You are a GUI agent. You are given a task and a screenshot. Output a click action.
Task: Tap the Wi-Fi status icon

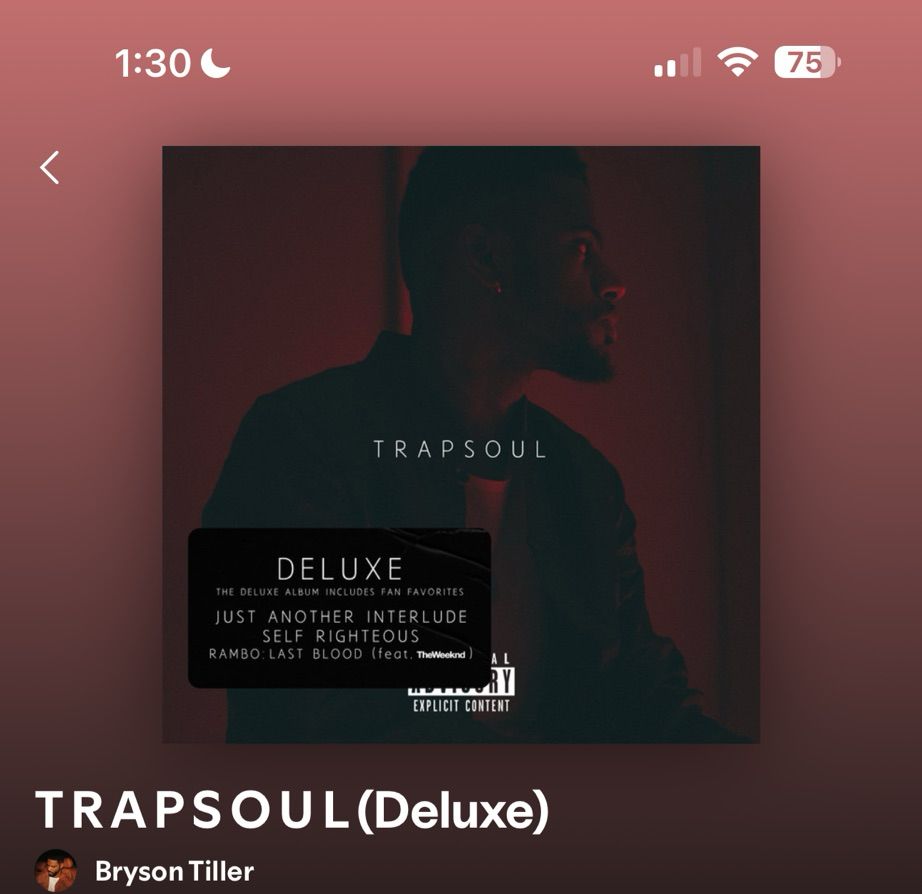[737, 62]
